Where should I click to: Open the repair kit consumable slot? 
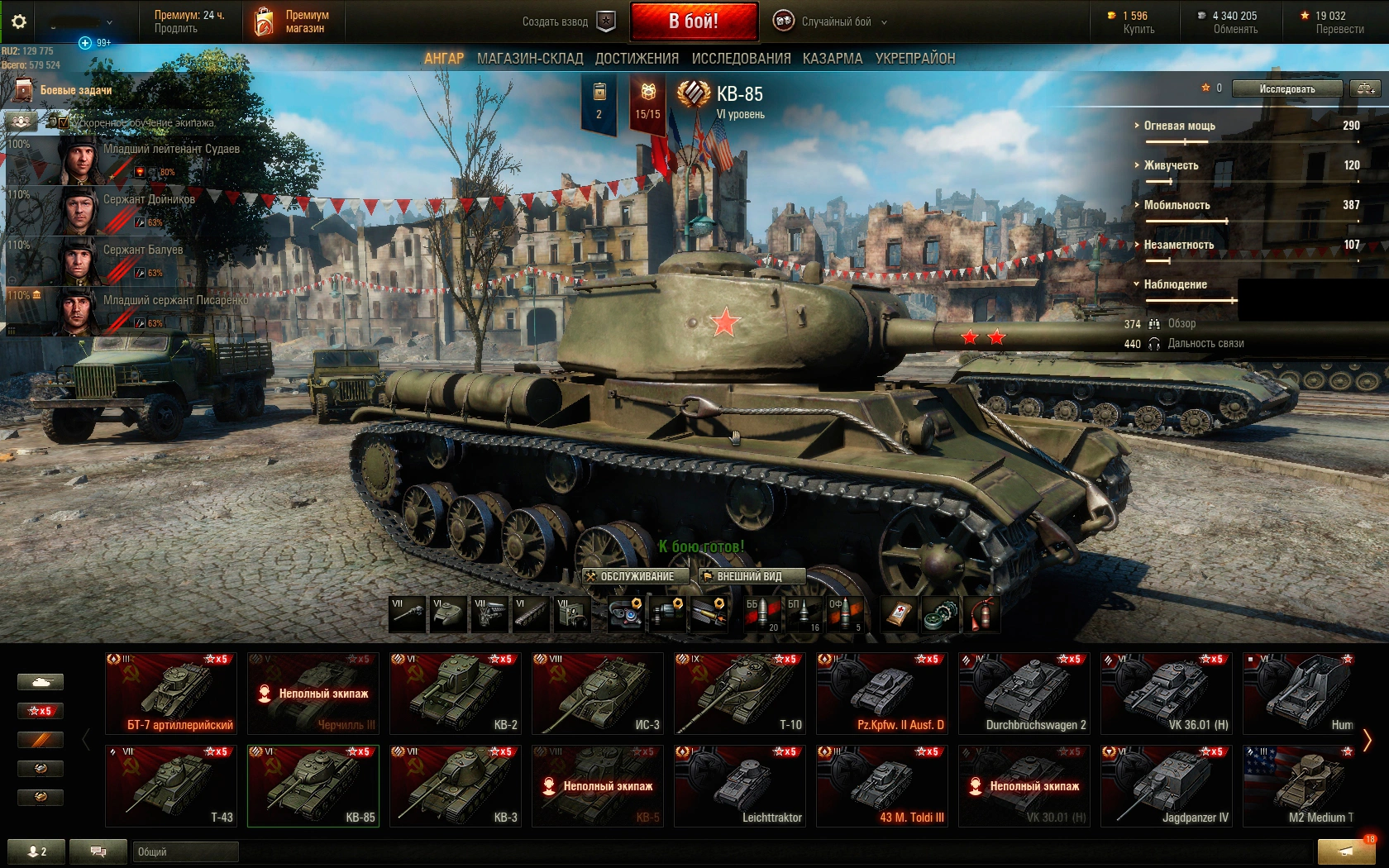[940, 615]
